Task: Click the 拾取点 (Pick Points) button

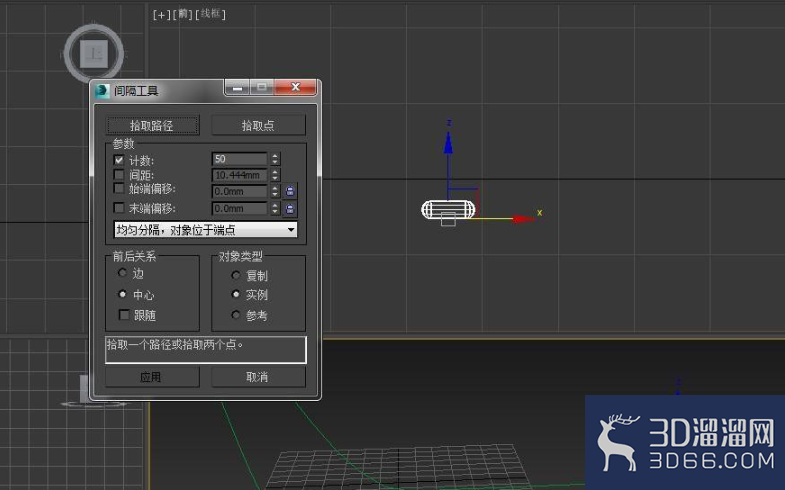Action: click(x=258, y=125)
